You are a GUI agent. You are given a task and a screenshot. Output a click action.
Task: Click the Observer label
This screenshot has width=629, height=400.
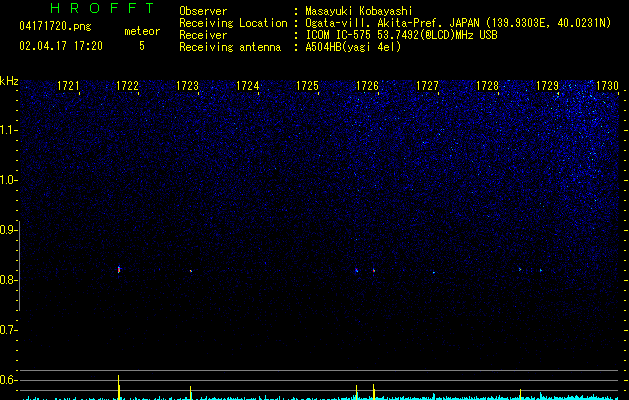pos(203,11)
